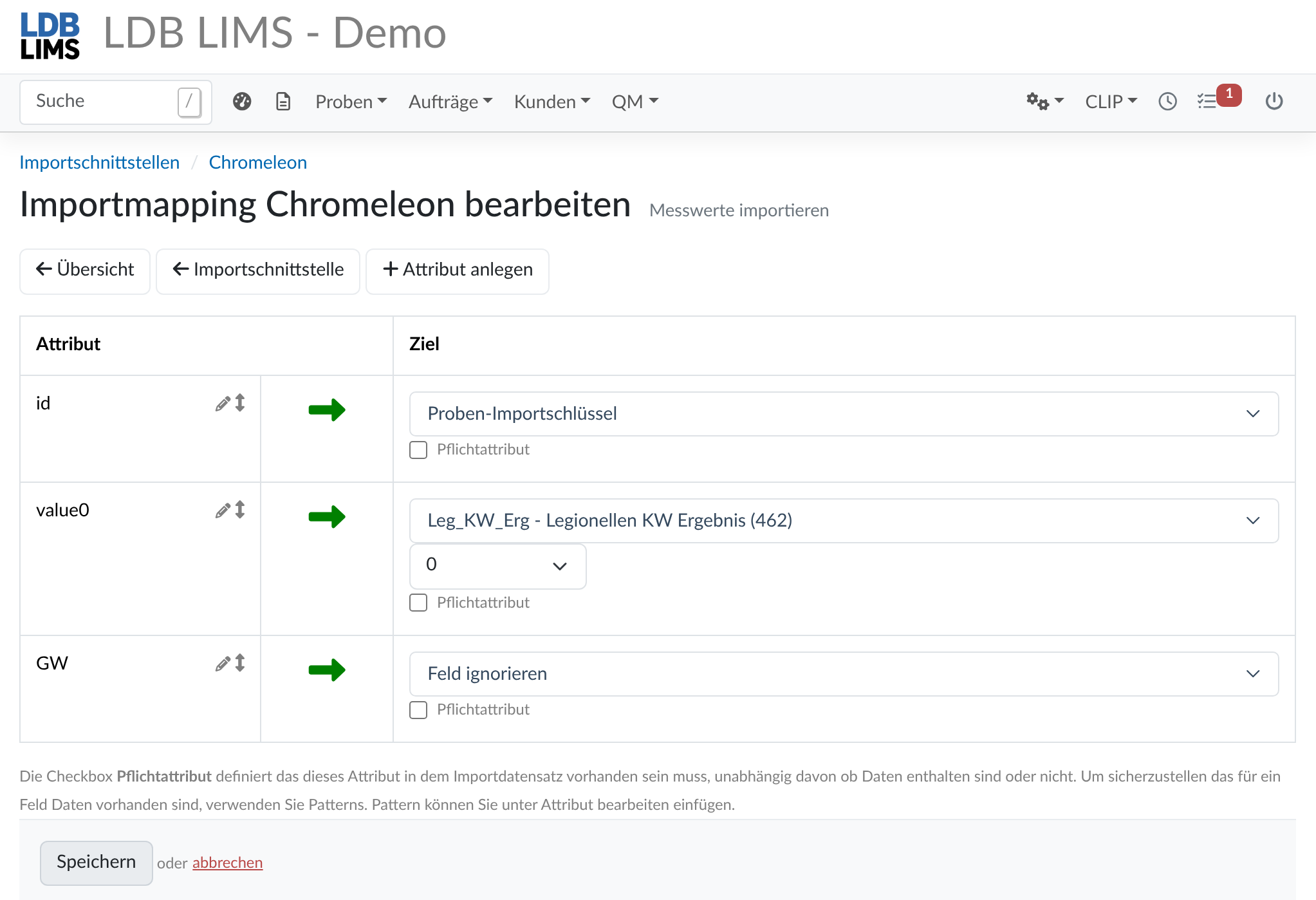
Task: Edit the value0 attribute pencil icon
Action: point(223,511)
